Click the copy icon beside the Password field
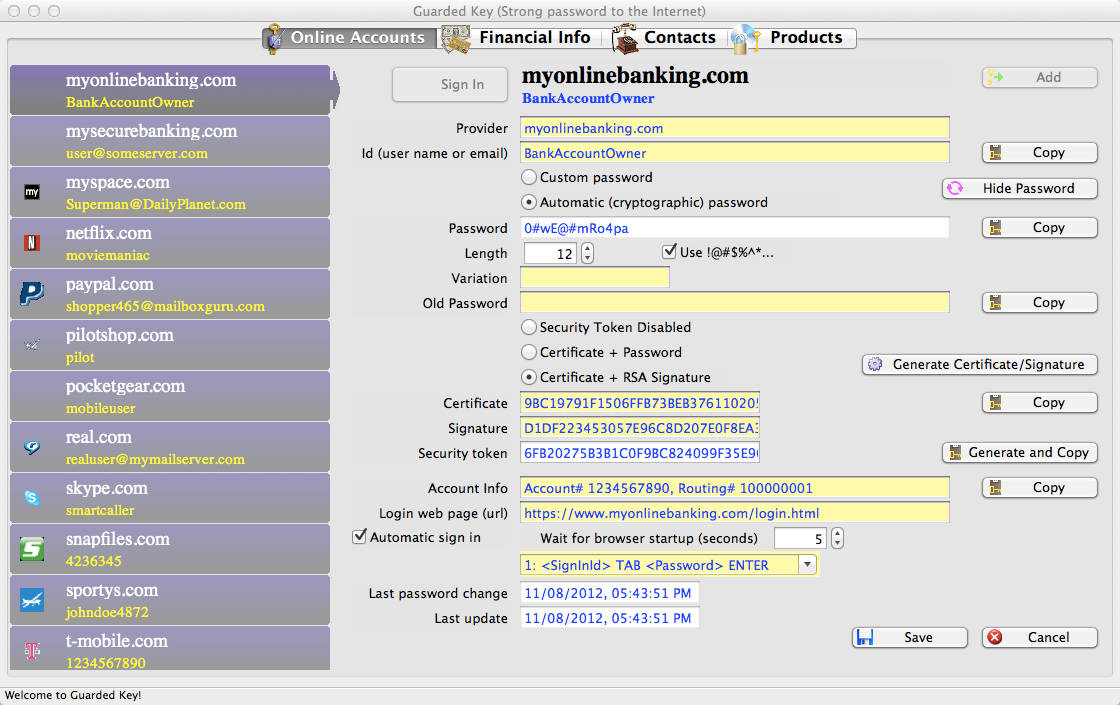Screen dimensions: 1120x705 995,227
